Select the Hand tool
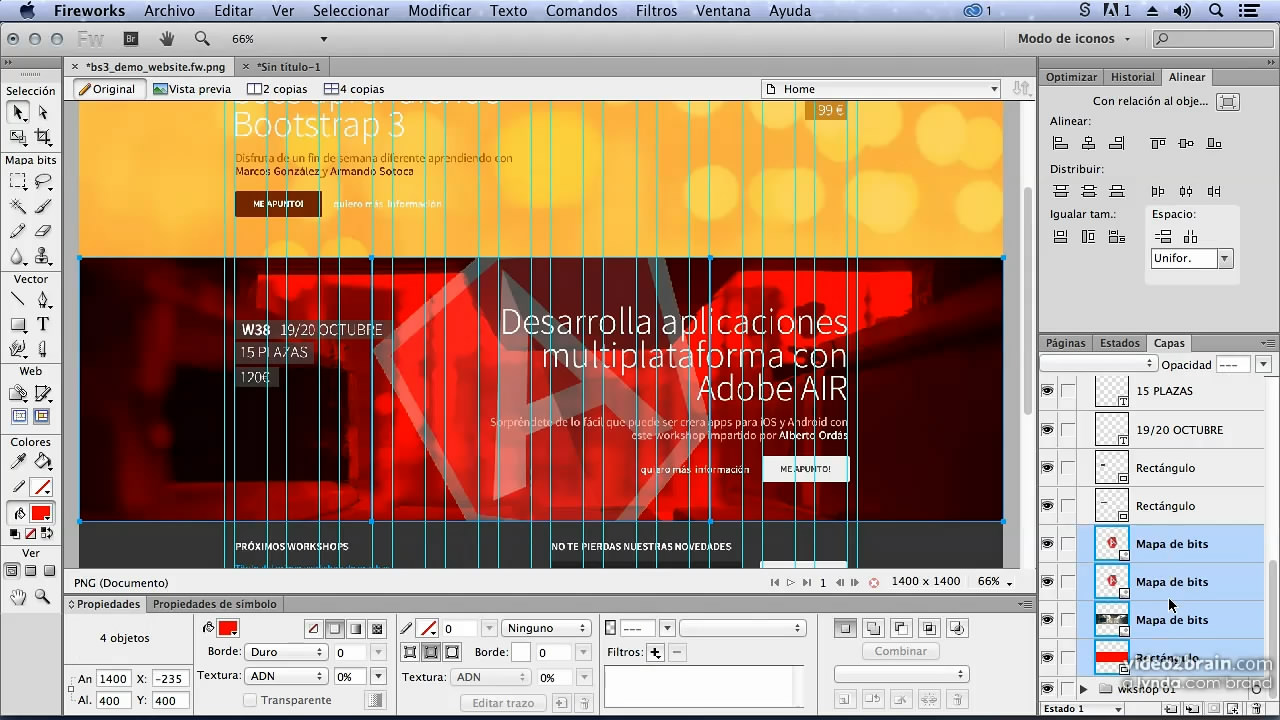Viewport: 1280px width, 720px height. click(19, 597)
